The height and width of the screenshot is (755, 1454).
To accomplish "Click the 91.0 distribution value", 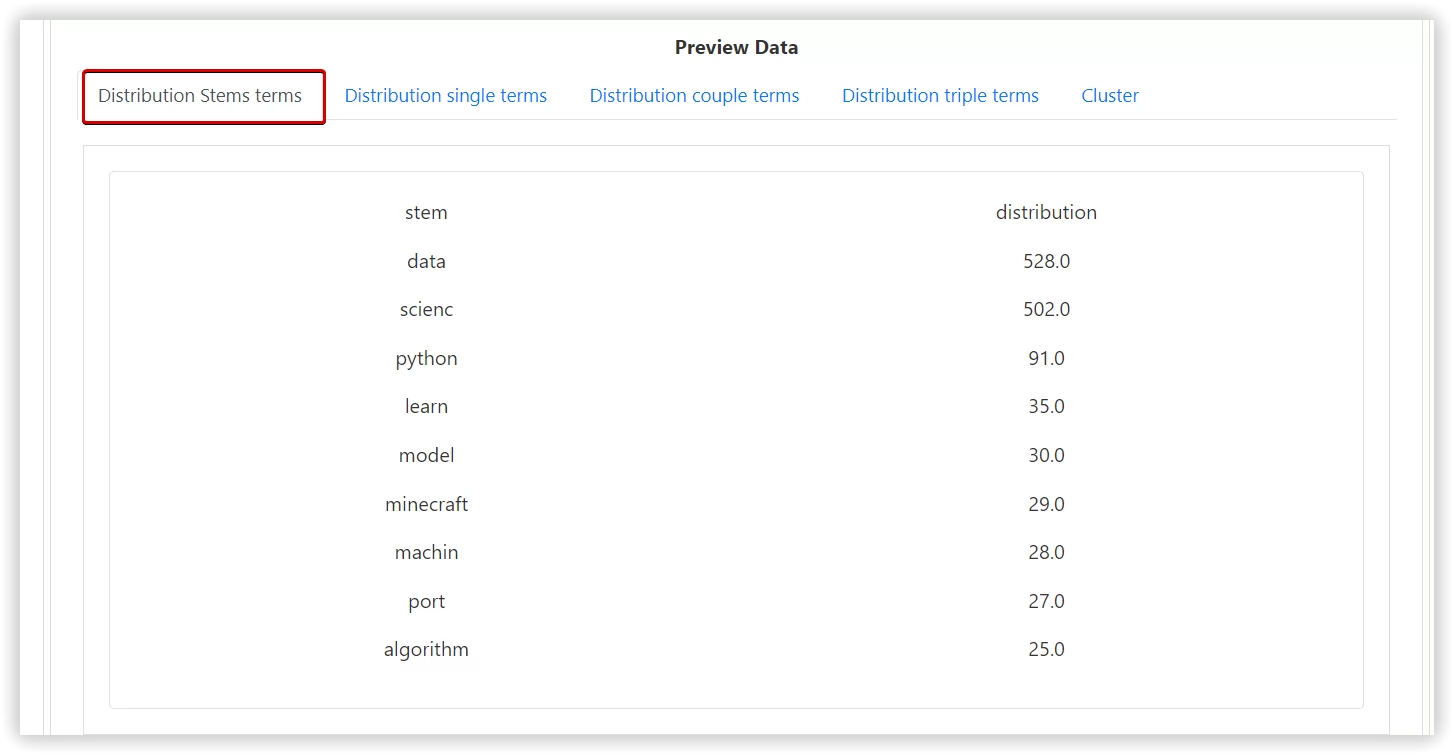I will point(1046,358).
